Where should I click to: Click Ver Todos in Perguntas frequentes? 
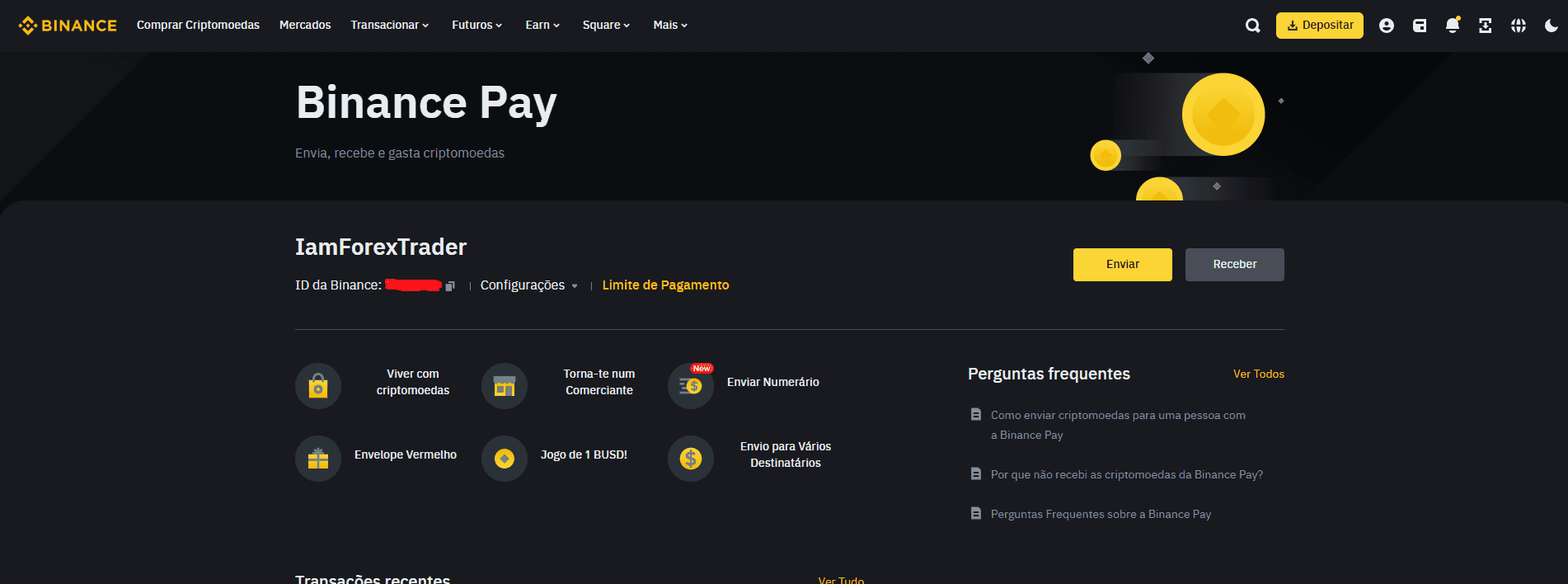pos(1259,374)
